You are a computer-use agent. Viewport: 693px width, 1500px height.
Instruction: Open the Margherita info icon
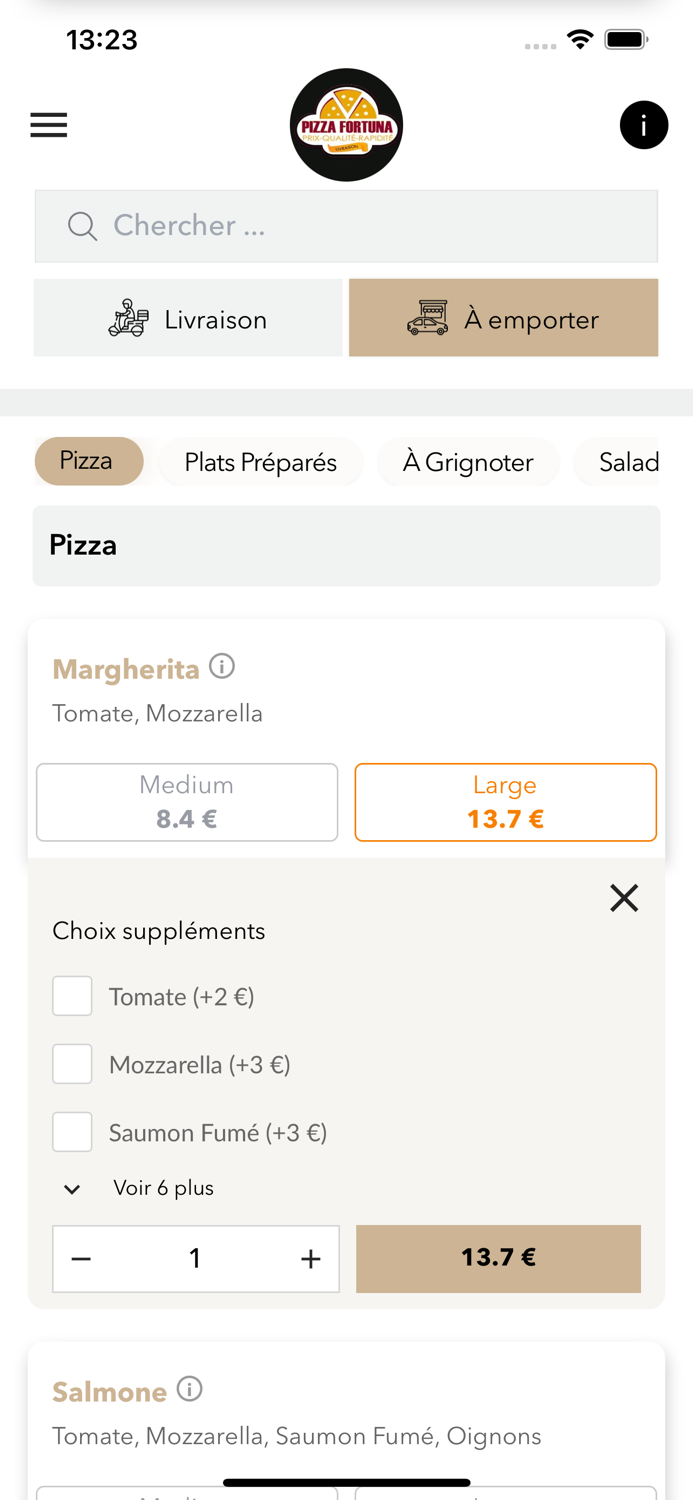pyautogui.click(x=224, y=665)
